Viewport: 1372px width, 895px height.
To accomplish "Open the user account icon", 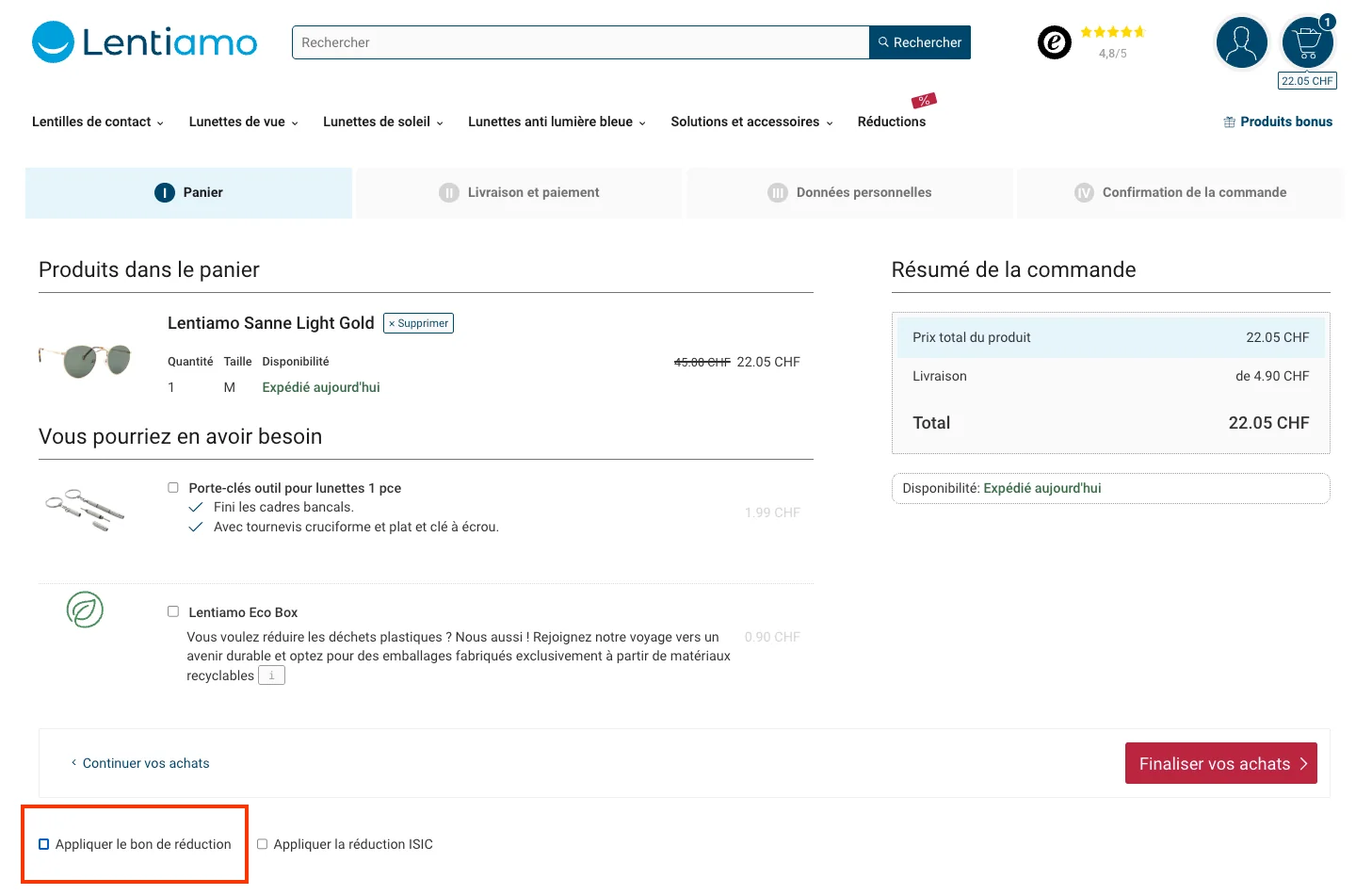I will pyautogui.click(x=1241, y=42).
